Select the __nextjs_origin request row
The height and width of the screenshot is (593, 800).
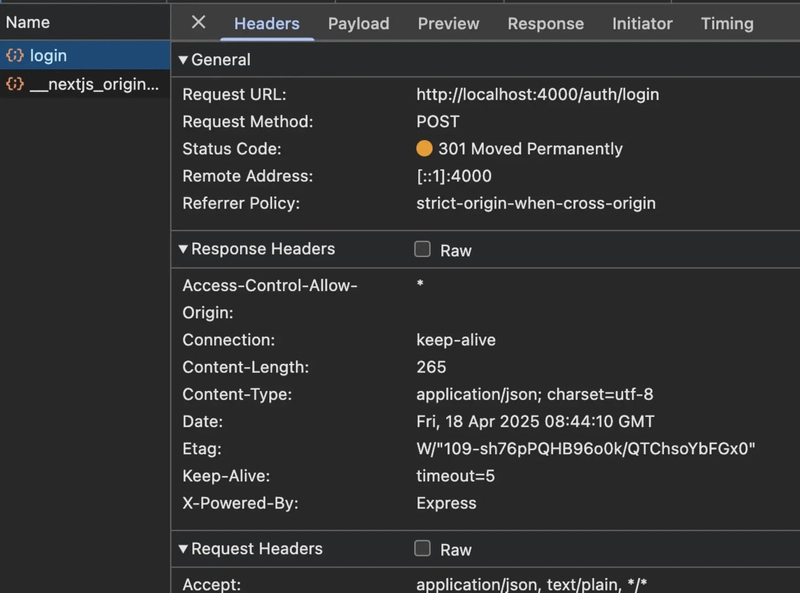click(85, 84)
